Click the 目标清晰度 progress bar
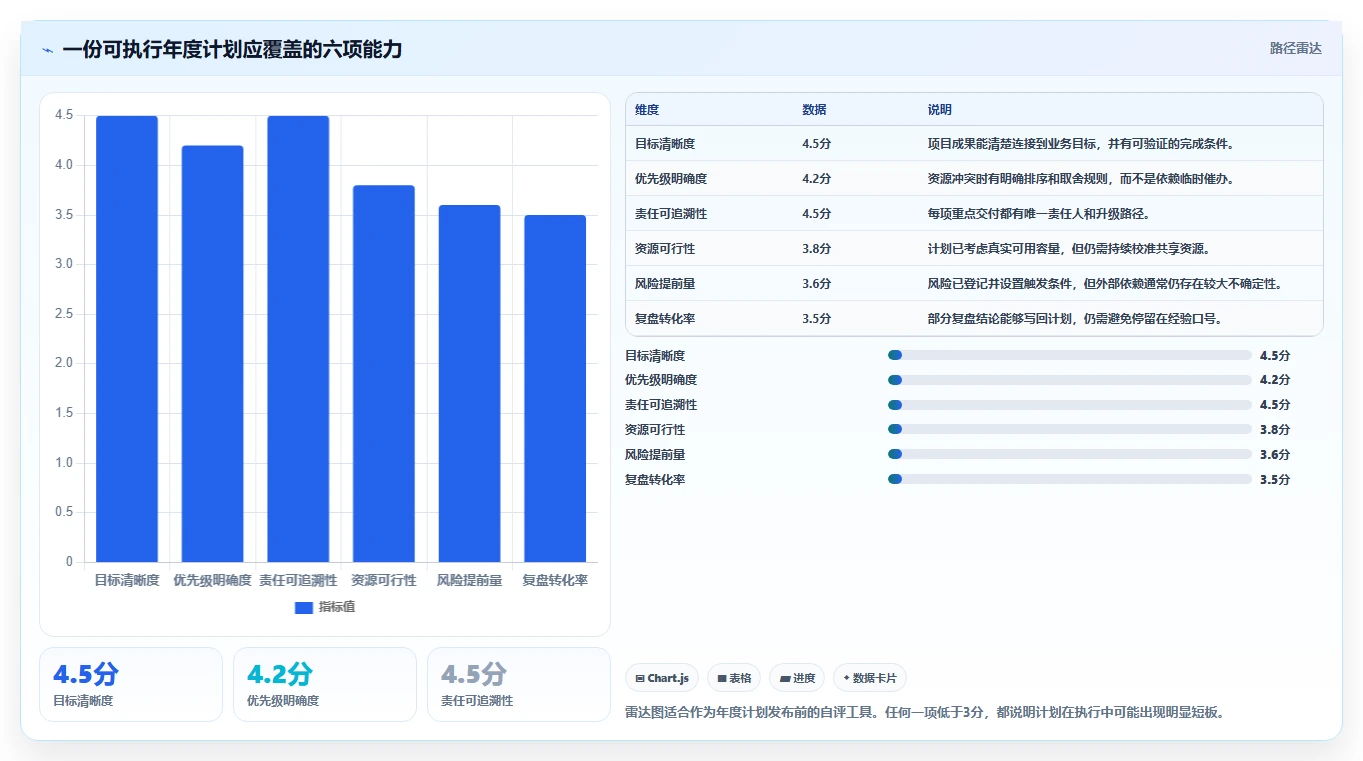 pyautogui.click(x=1069, y=355)
